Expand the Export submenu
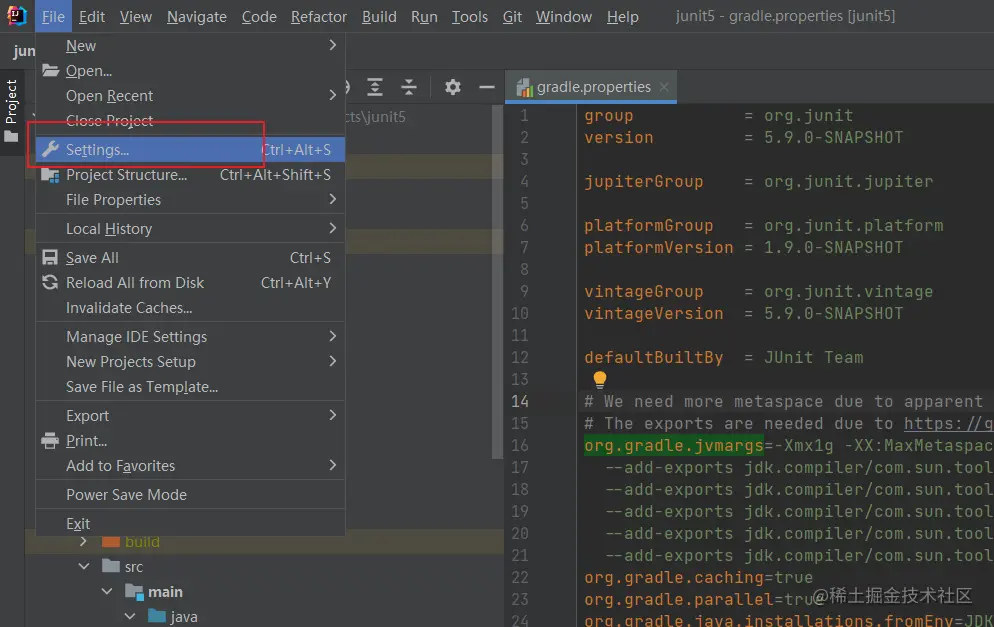The image size is (994, 627). 190,416
